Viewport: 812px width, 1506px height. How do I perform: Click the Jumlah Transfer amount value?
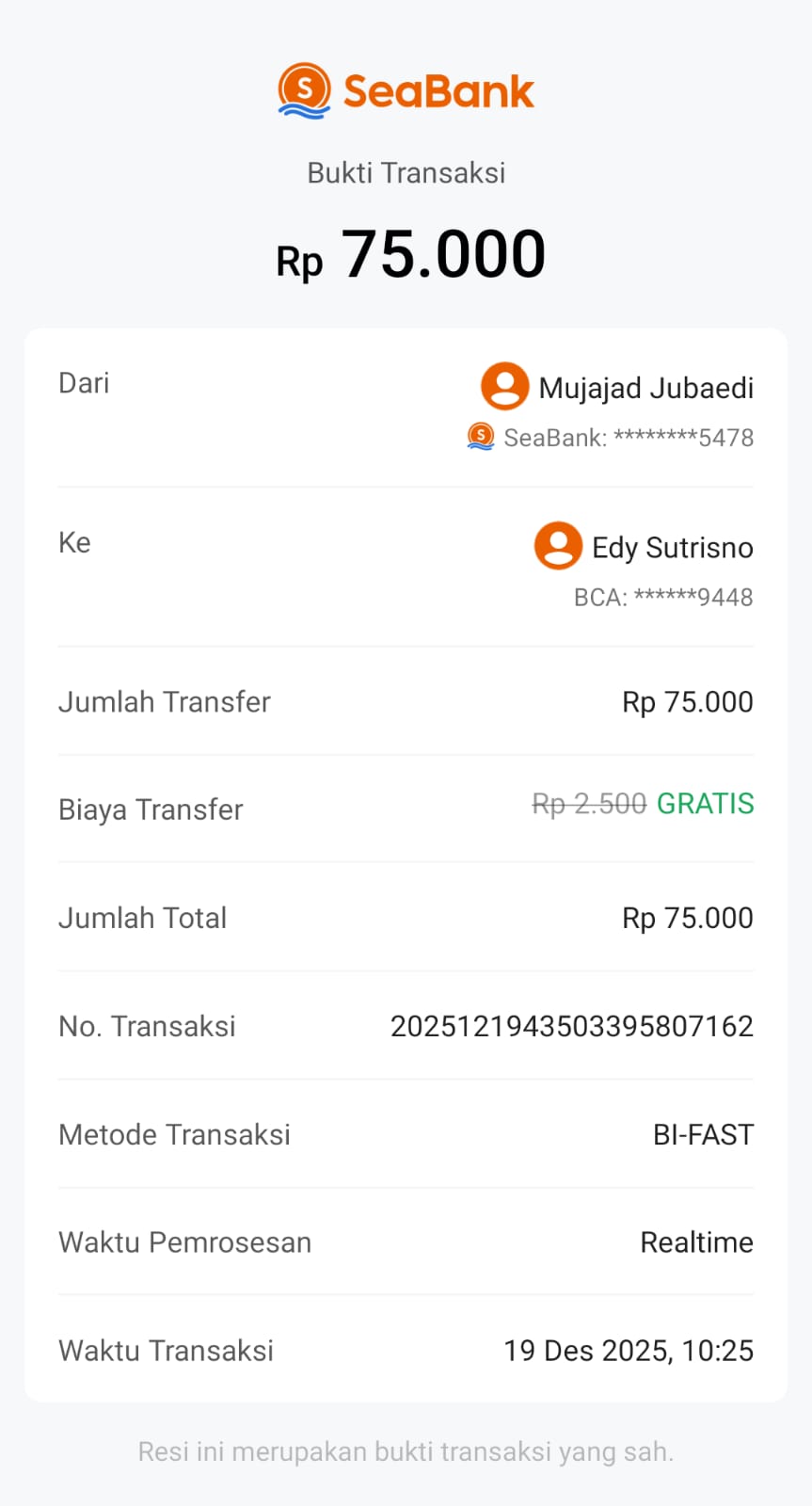687,702
